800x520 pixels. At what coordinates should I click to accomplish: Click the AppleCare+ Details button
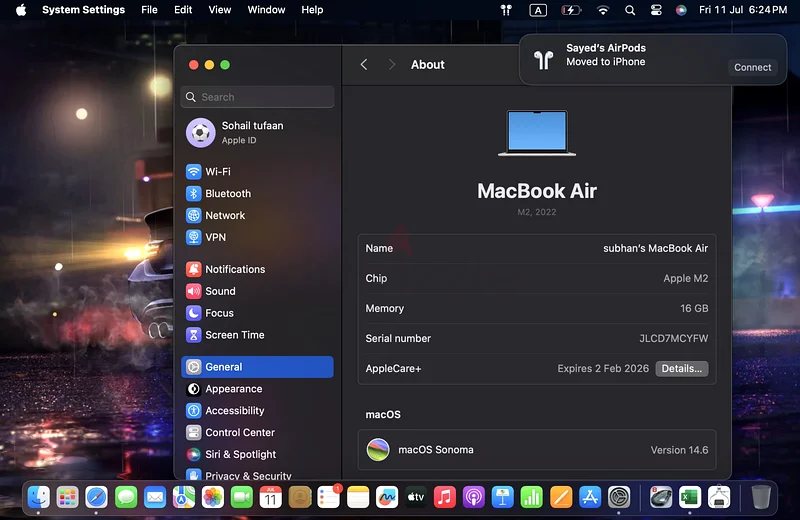682,368
